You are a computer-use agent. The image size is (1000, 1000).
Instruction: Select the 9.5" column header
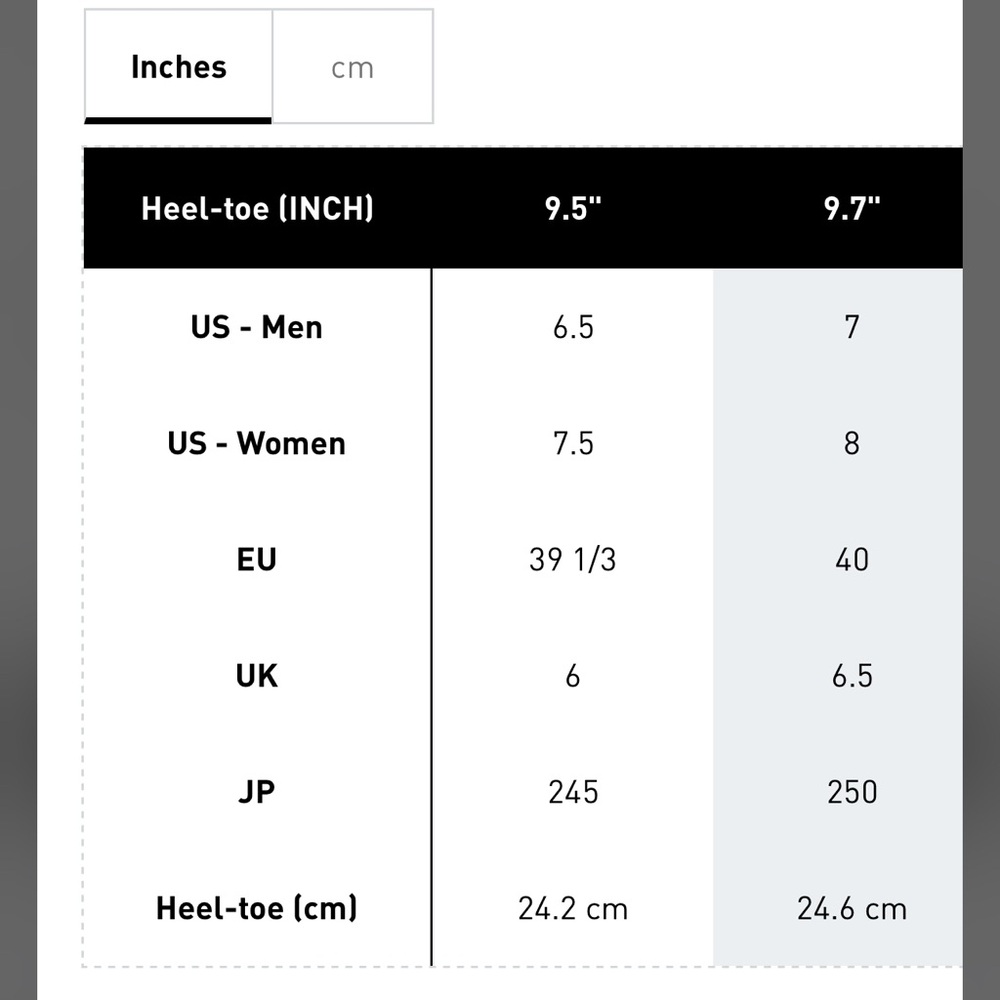pyautogui.click(x=573, y=208)
